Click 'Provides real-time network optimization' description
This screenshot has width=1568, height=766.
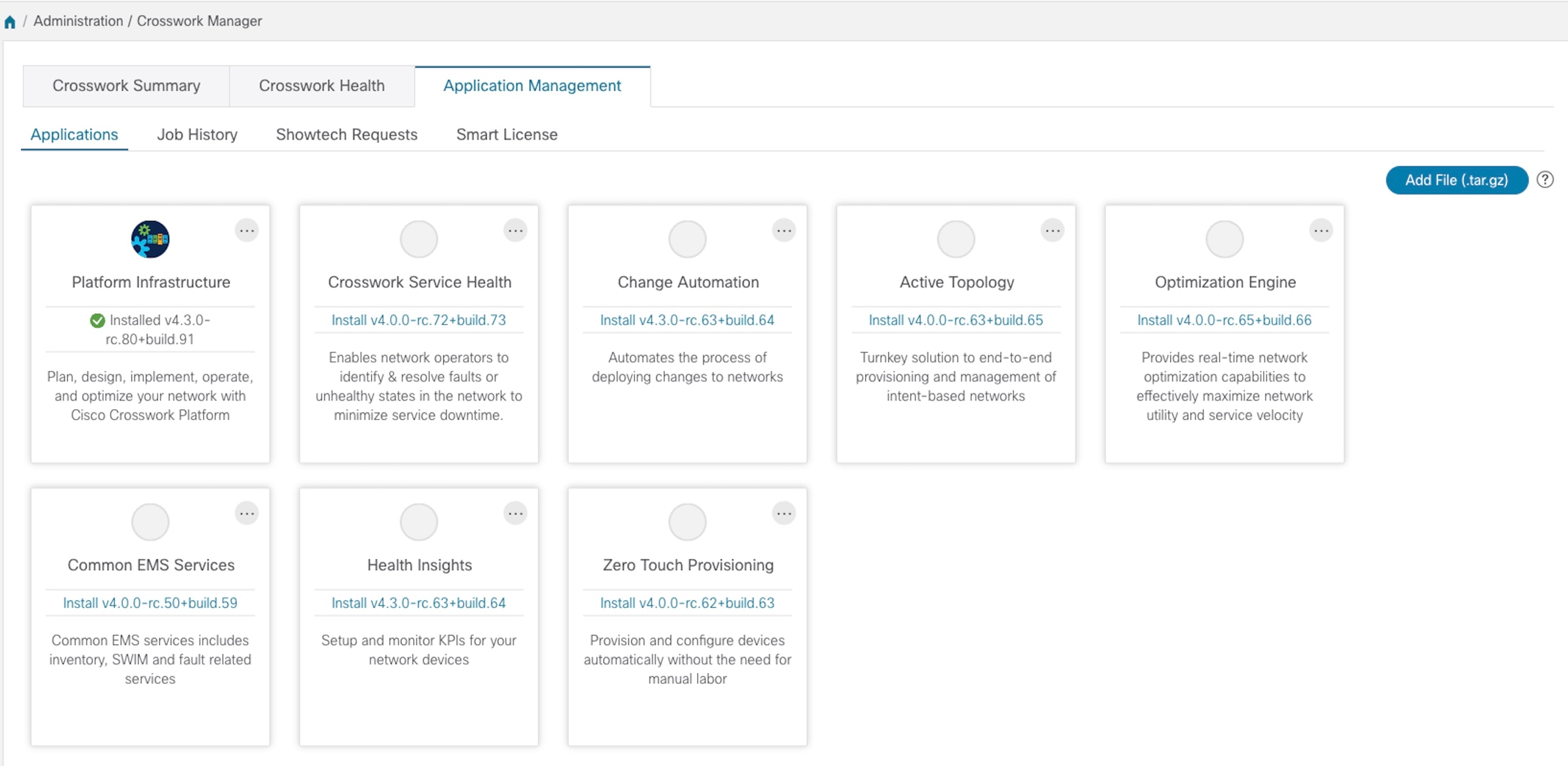(x=1224, y=386)
